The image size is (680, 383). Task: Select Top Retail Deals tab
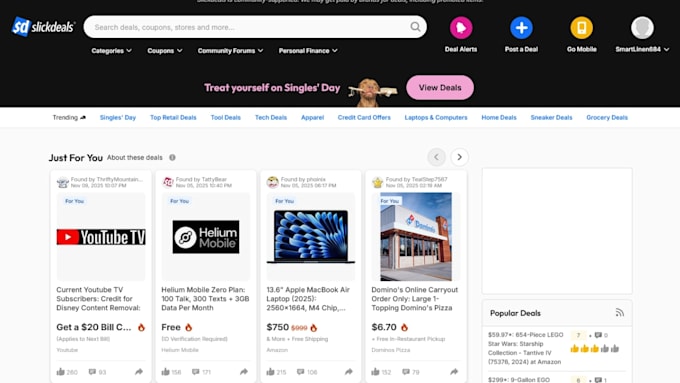point(173,118)
